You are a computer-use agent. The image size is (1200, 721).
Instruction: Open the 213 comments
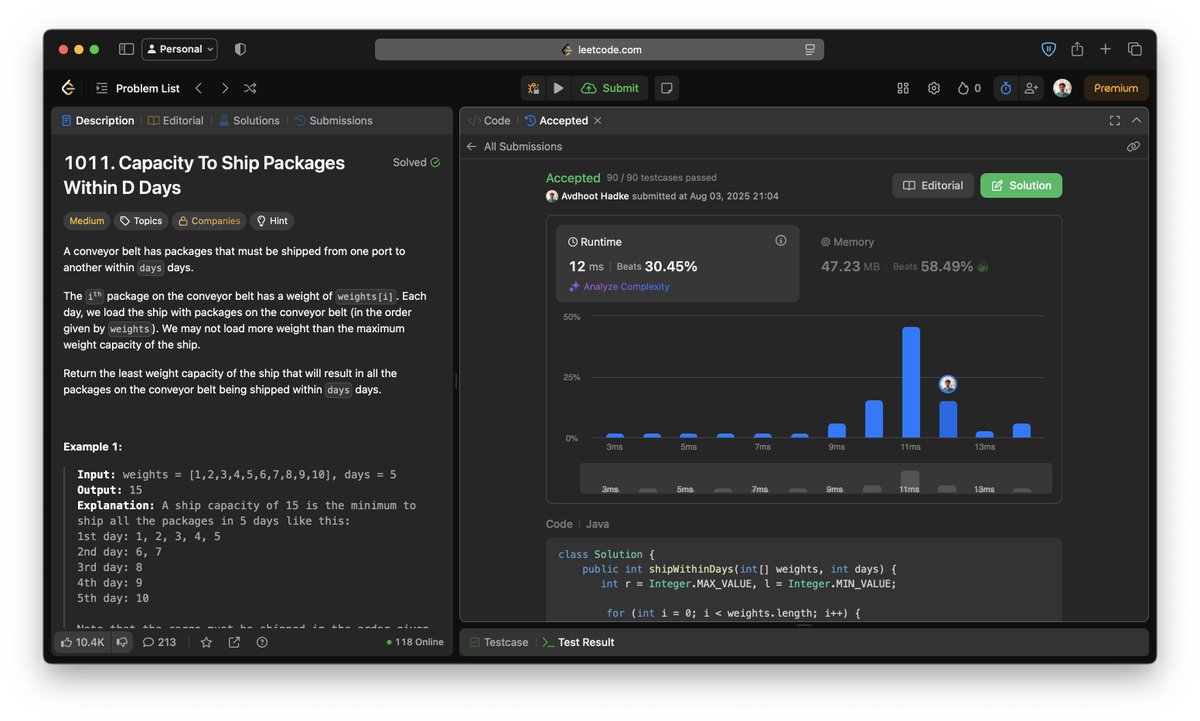(x=159, y=642)
